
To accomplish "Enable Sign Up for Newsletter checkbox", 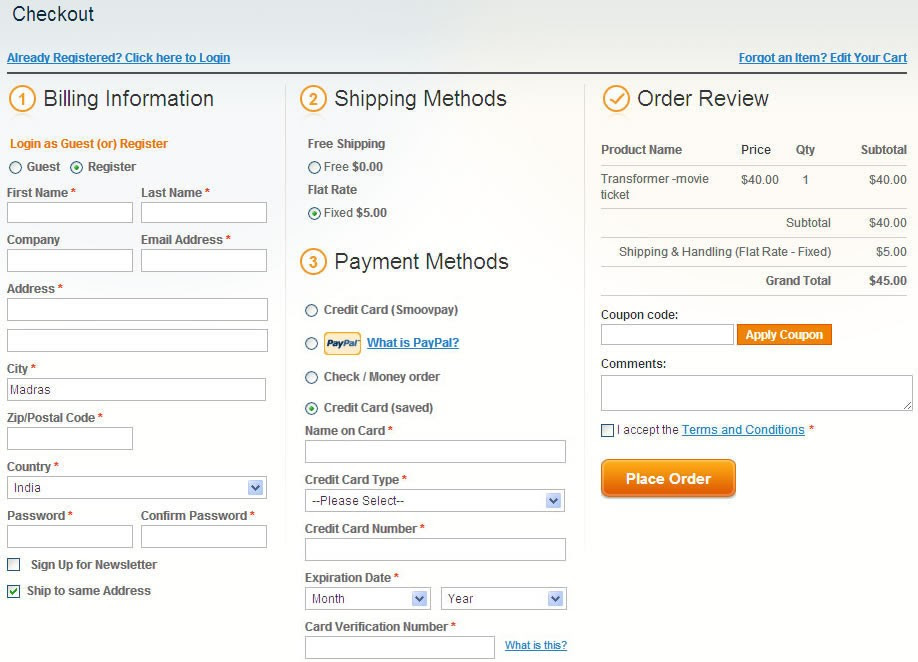I will point(13,564).
